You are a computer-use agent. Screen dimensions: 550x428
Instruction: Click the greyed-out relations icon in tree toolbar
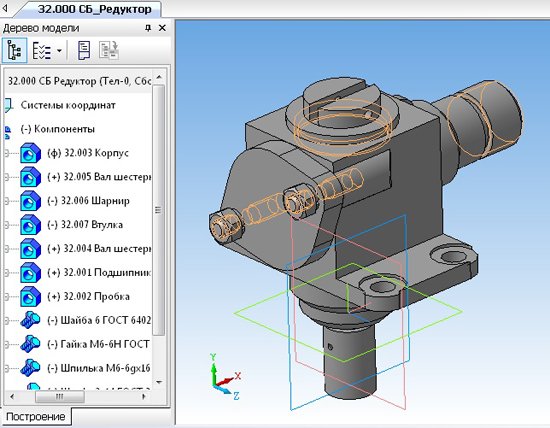click(109, 50)
